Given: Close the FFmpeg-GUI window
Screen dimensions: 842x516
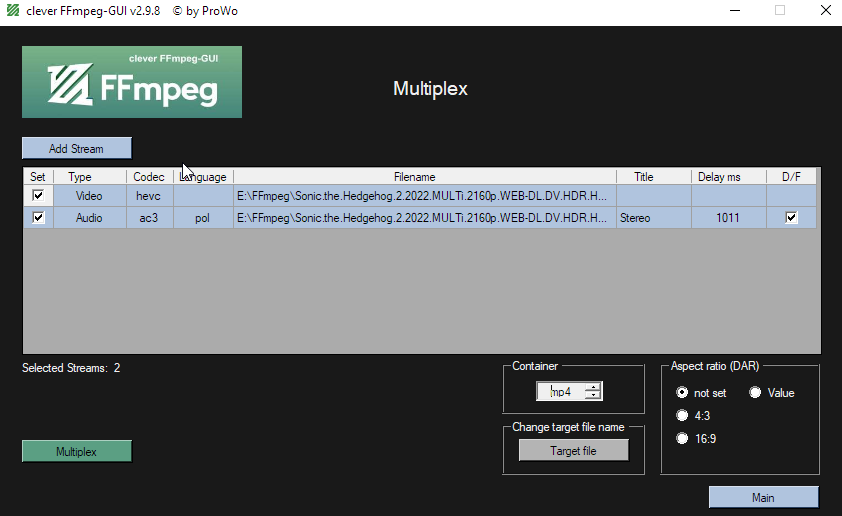Looking at the screenshot, I should click(x=826, y=10).
